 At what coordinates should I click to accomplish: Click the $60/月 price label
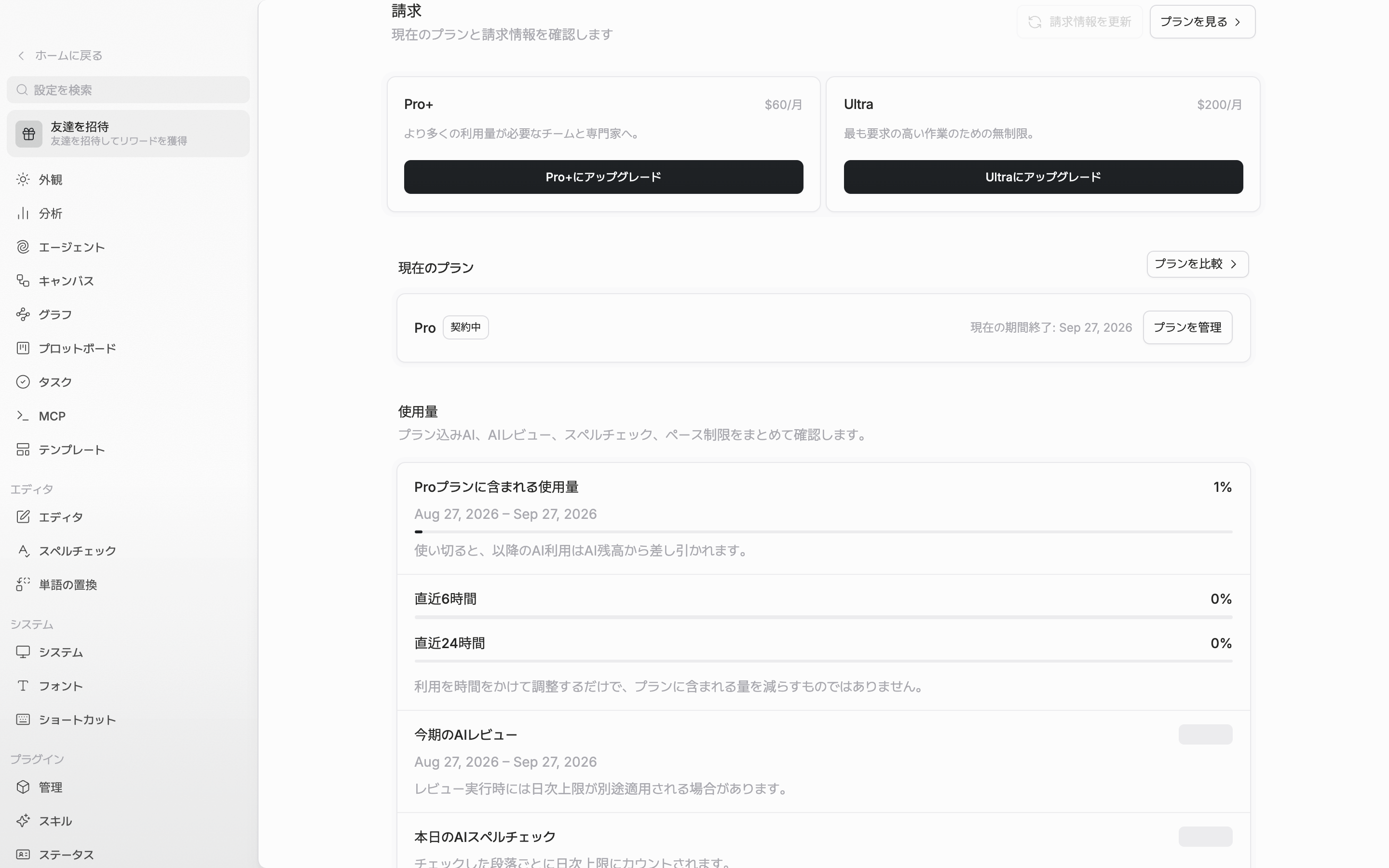tap(783, 105)
